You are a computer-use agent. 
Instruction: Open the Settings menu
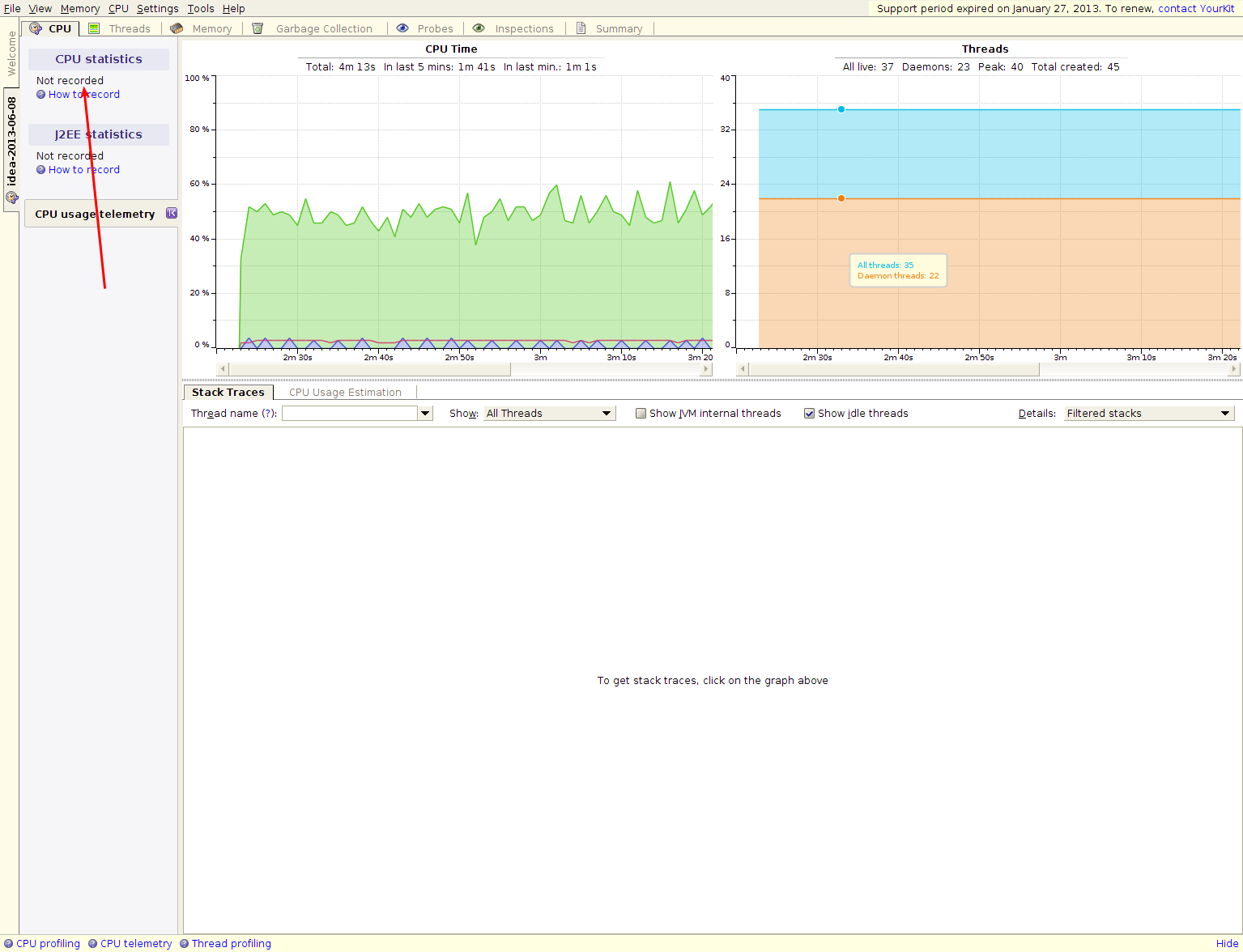coord(157,9)
